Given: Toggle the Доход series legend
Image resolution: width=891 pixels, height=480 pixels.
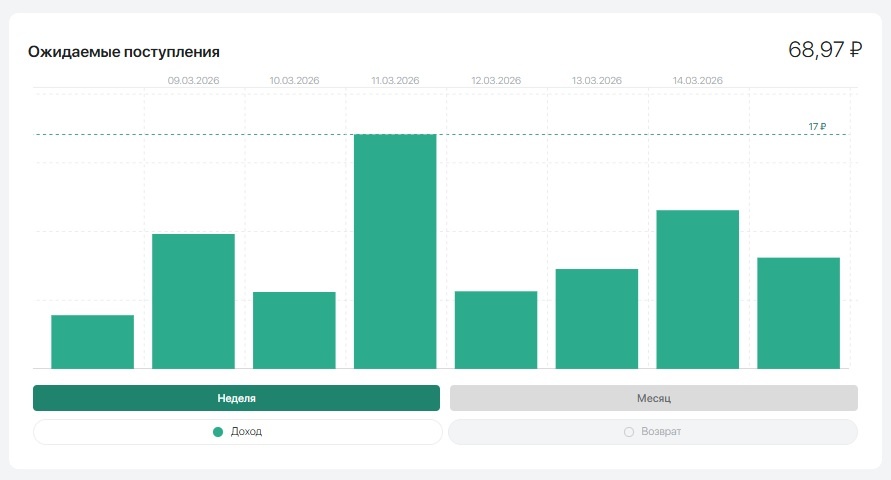Looking at the screenshot, I should [x=238, y=432].
